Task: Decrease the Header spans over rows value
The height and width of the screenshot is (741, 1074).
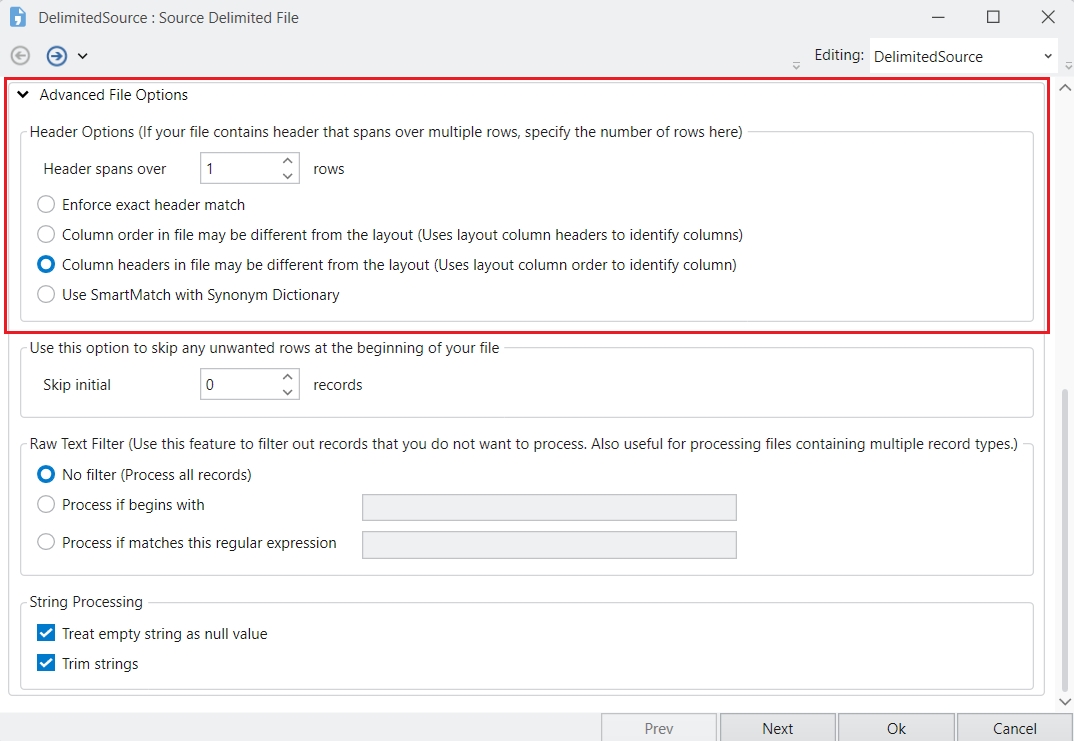Action: pyautogui.click(x=288, y=176)
